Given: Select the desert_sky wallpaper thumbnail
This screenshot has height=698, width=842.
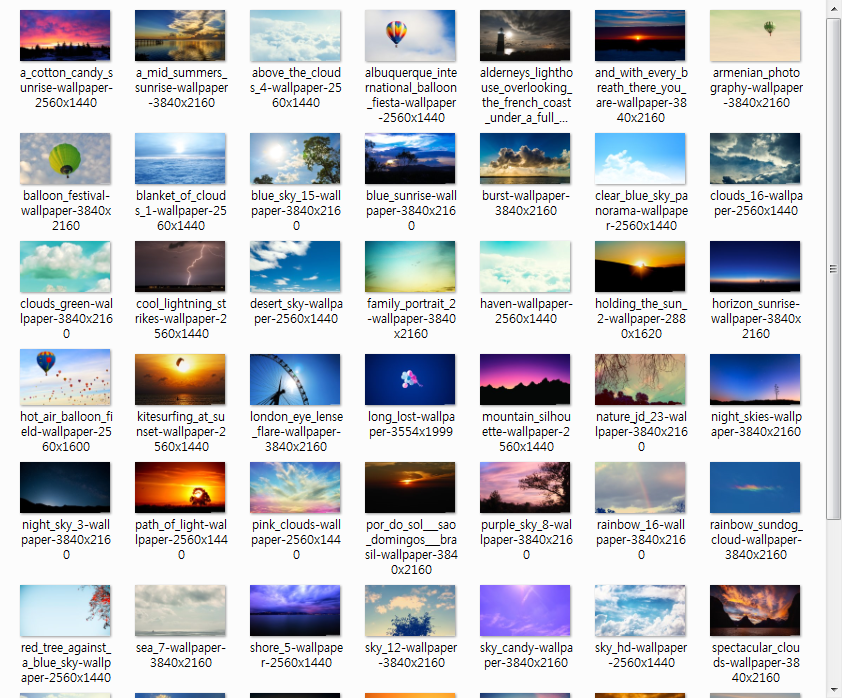Looking at the screenshot, I should click(x=295, y=266).
